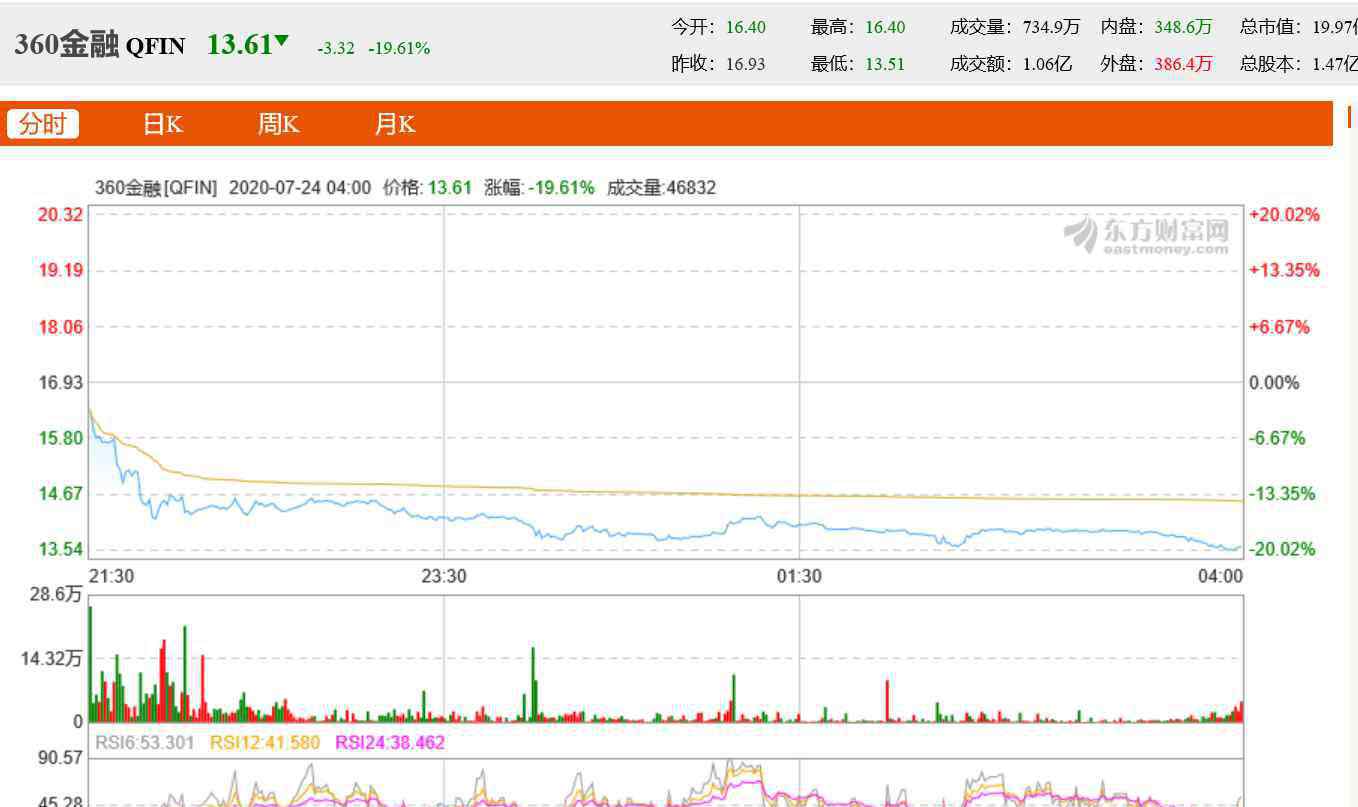Screen dimensions: 1358x807
Task: Click the 成交额 value 1.06亿
Action: click(x=1047, y=64)
